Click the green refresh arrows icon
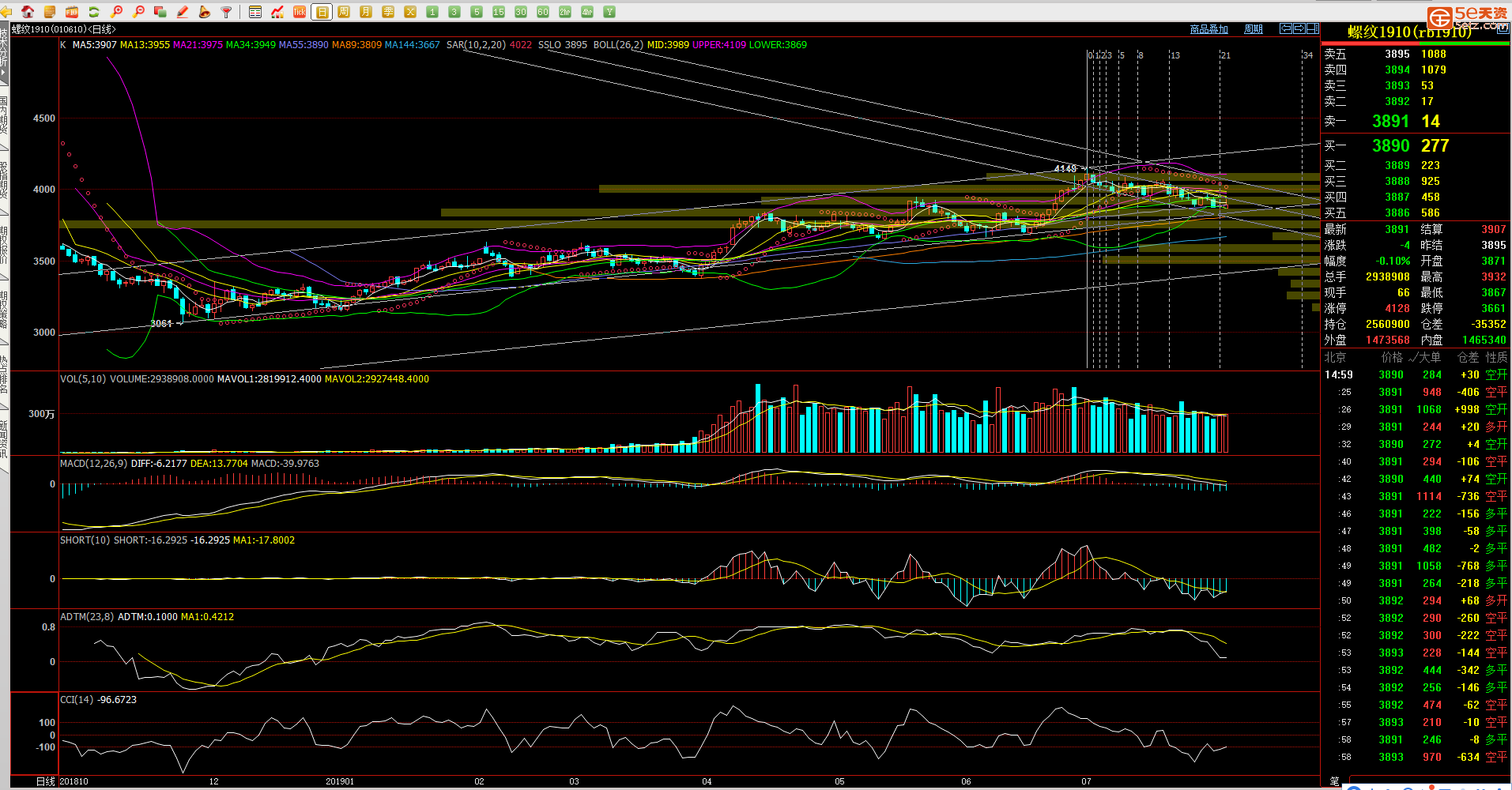This screenshot has width=1512, height=790. [94, 12]
